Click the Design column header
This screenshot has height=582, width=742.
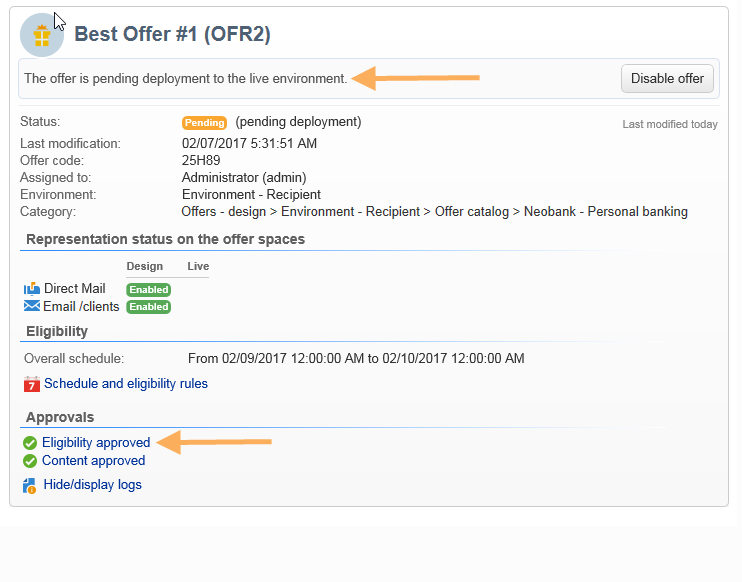point(144,267)
